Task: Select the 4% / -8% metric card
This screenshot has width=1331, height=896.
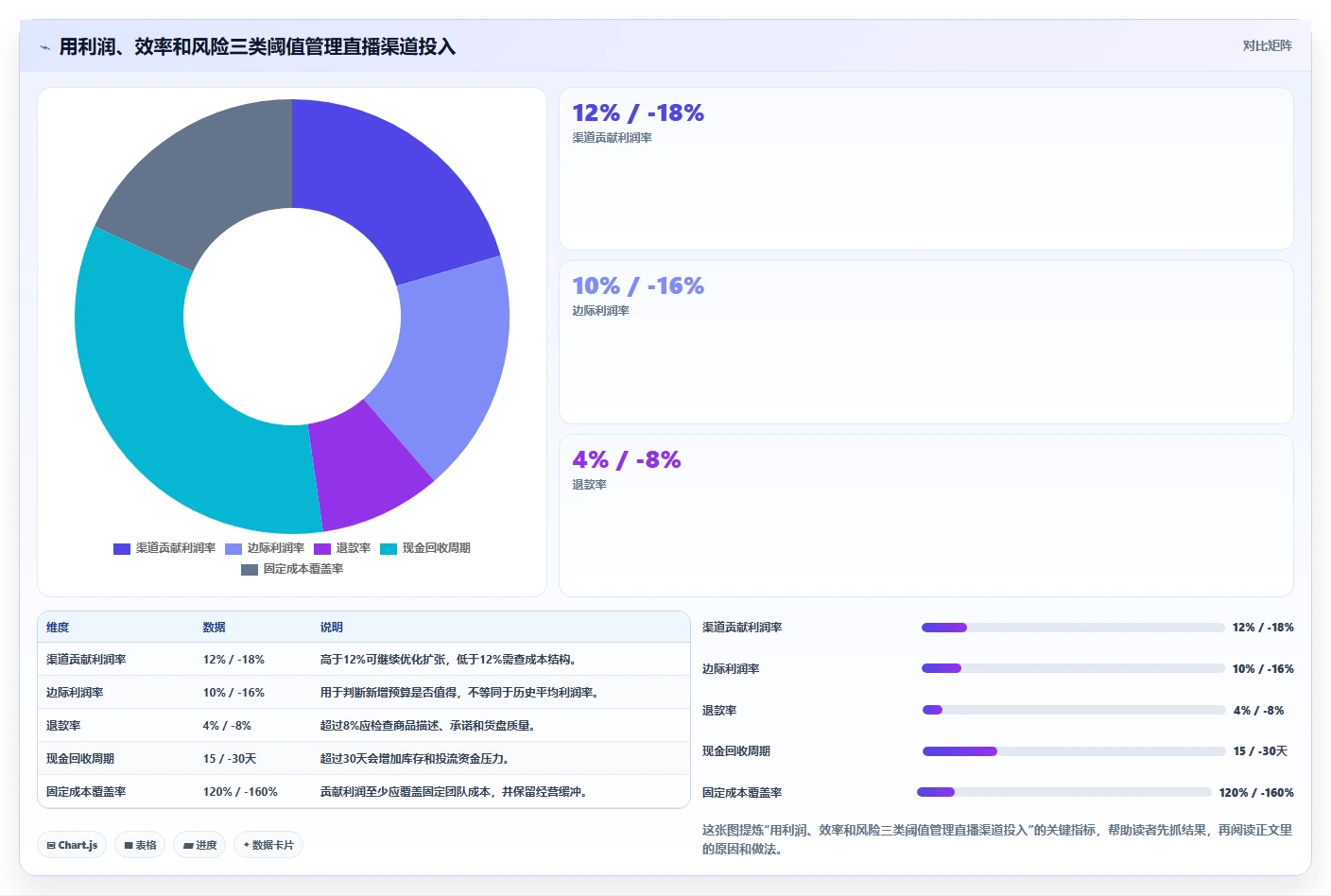Action: pyautogui.click(x=926, y=515)
